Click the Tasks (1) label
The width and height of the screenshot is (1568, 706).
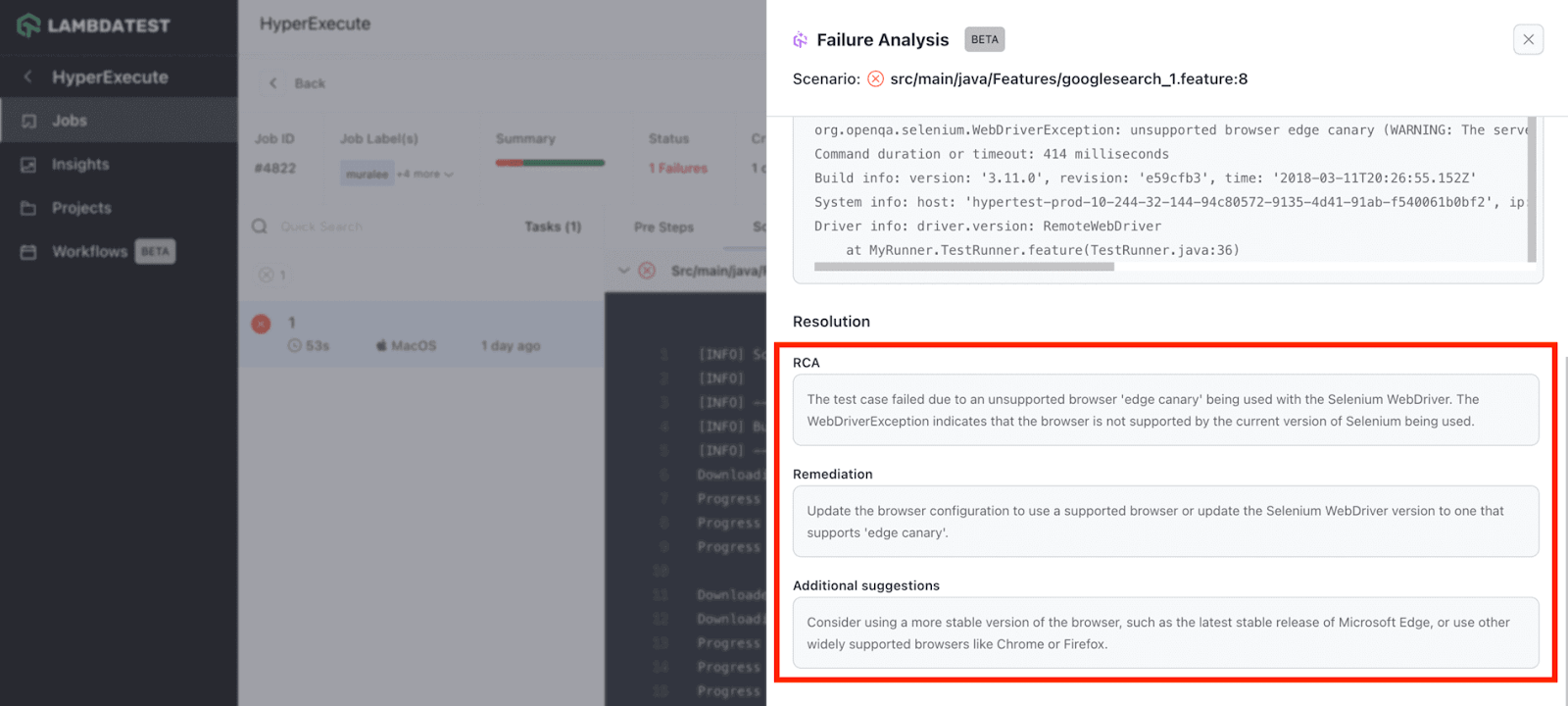tap(553, 227)
